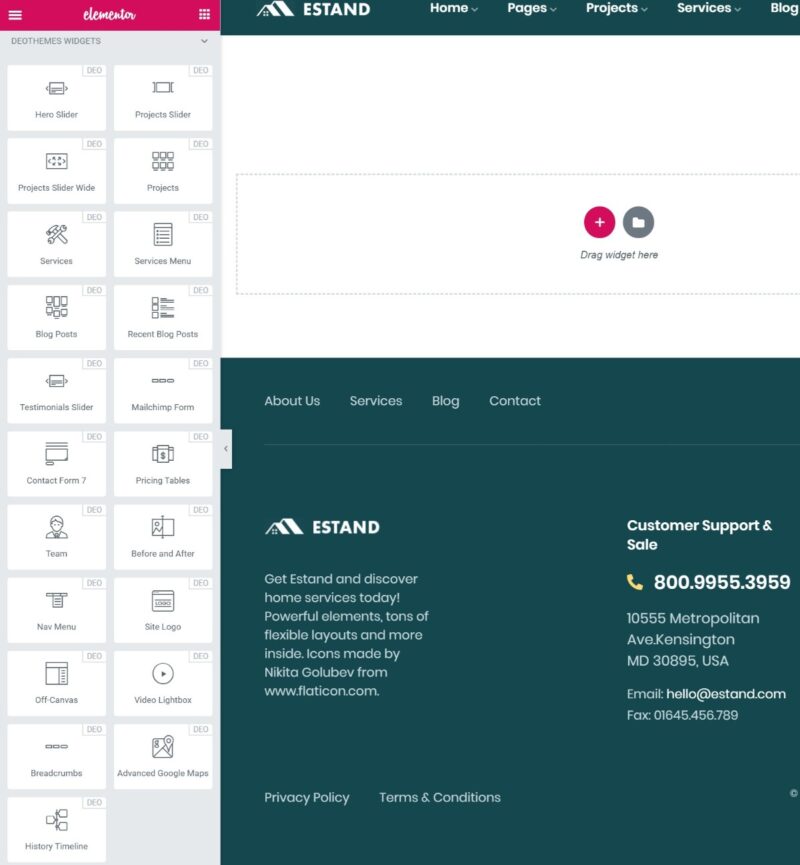Select the Contact Form 7 widget

tap(56, 463)
